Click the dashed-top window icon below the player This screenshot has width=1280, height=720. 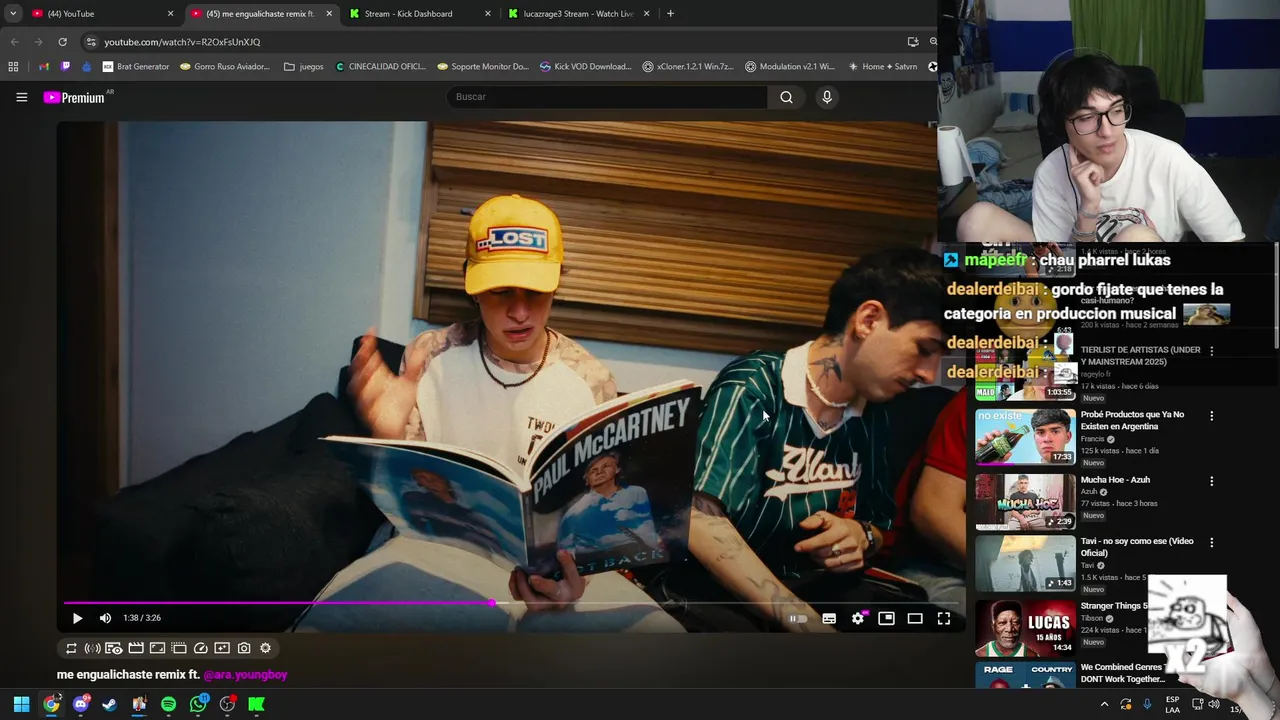[x=179, y=648]
